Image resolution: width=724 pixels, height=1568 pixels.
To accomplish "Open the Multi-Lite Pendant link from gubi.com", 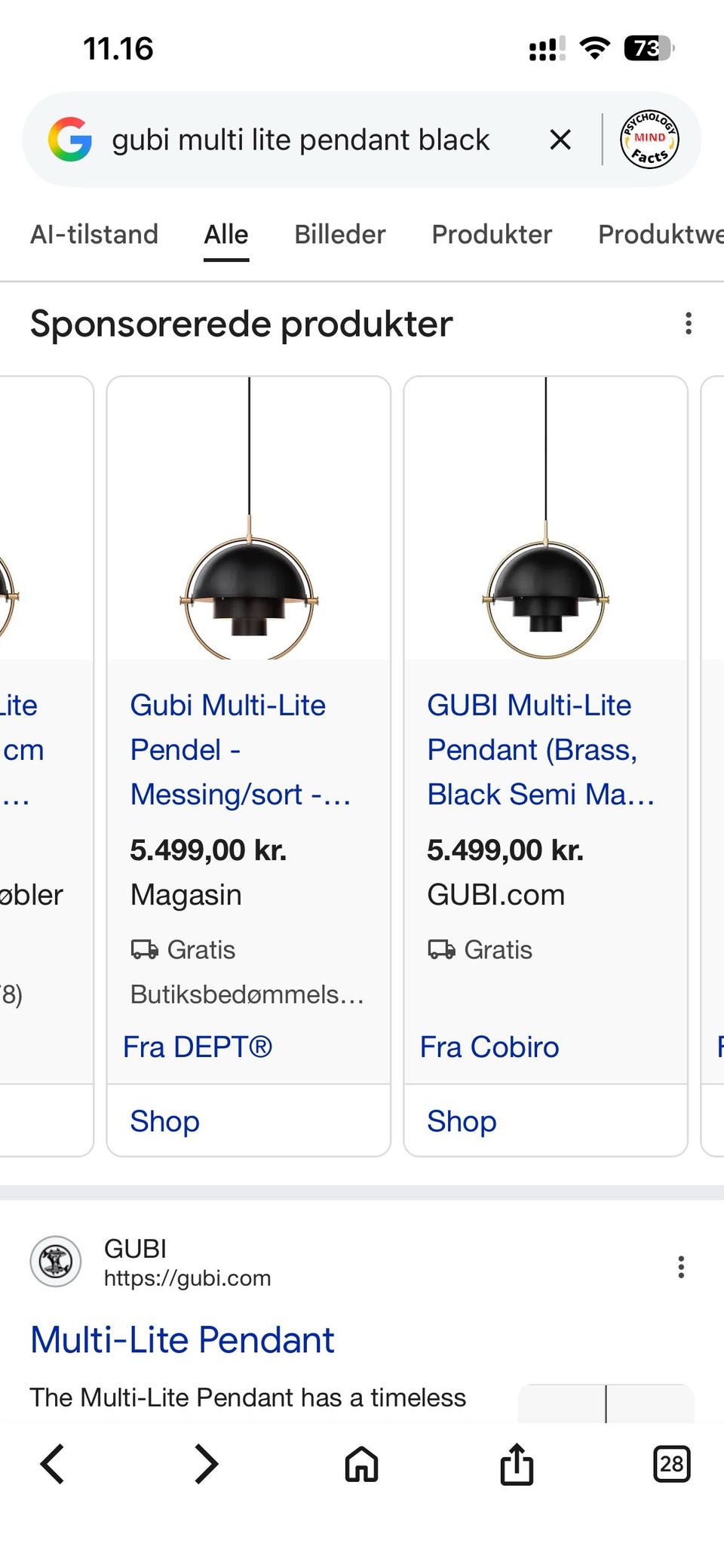I will click(182, 1339).
